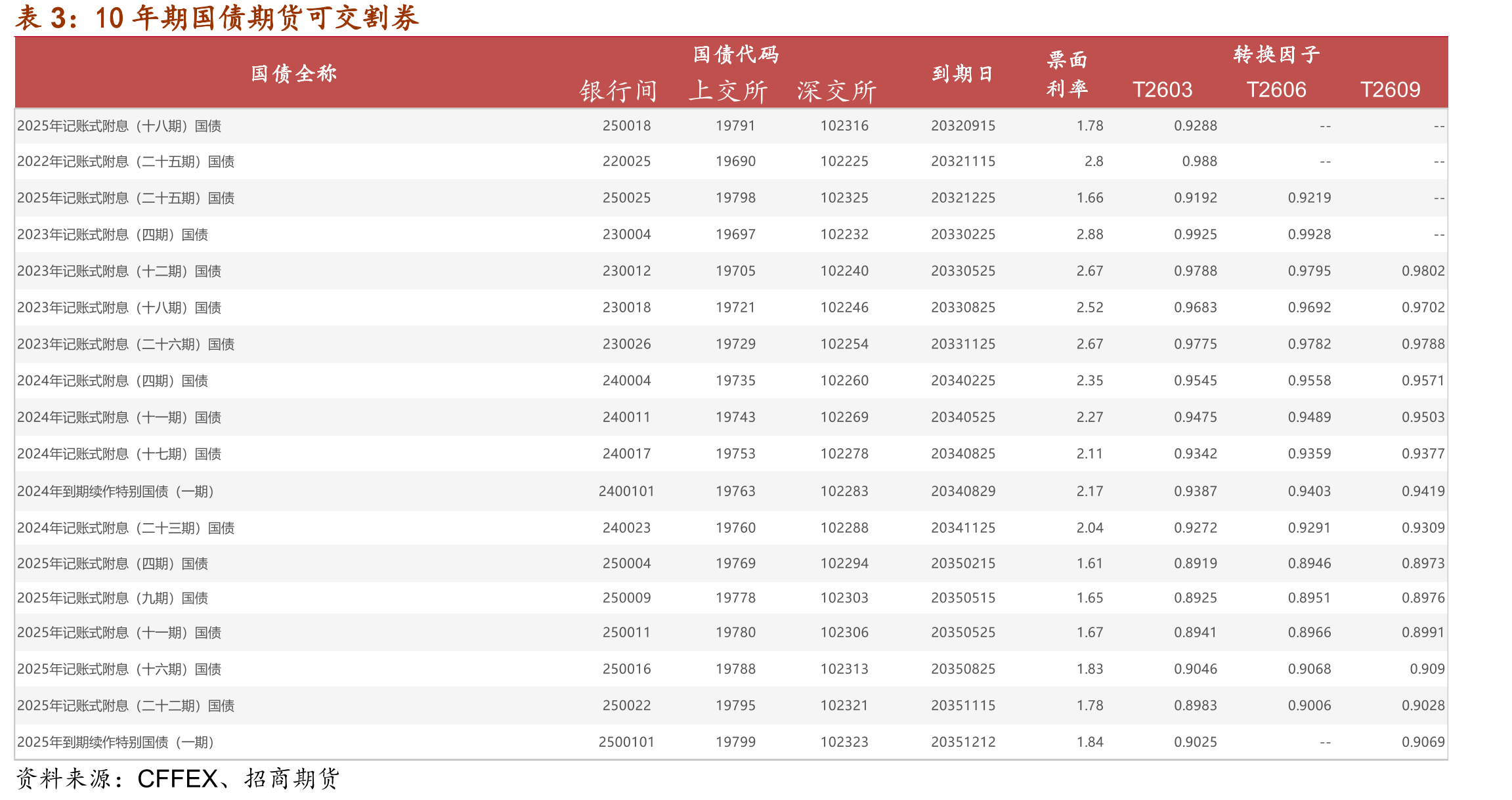The width and height of the screenshot is (1512, 800).
Task: Click T2609 conversion factor 0.909
Action: 1427,669
